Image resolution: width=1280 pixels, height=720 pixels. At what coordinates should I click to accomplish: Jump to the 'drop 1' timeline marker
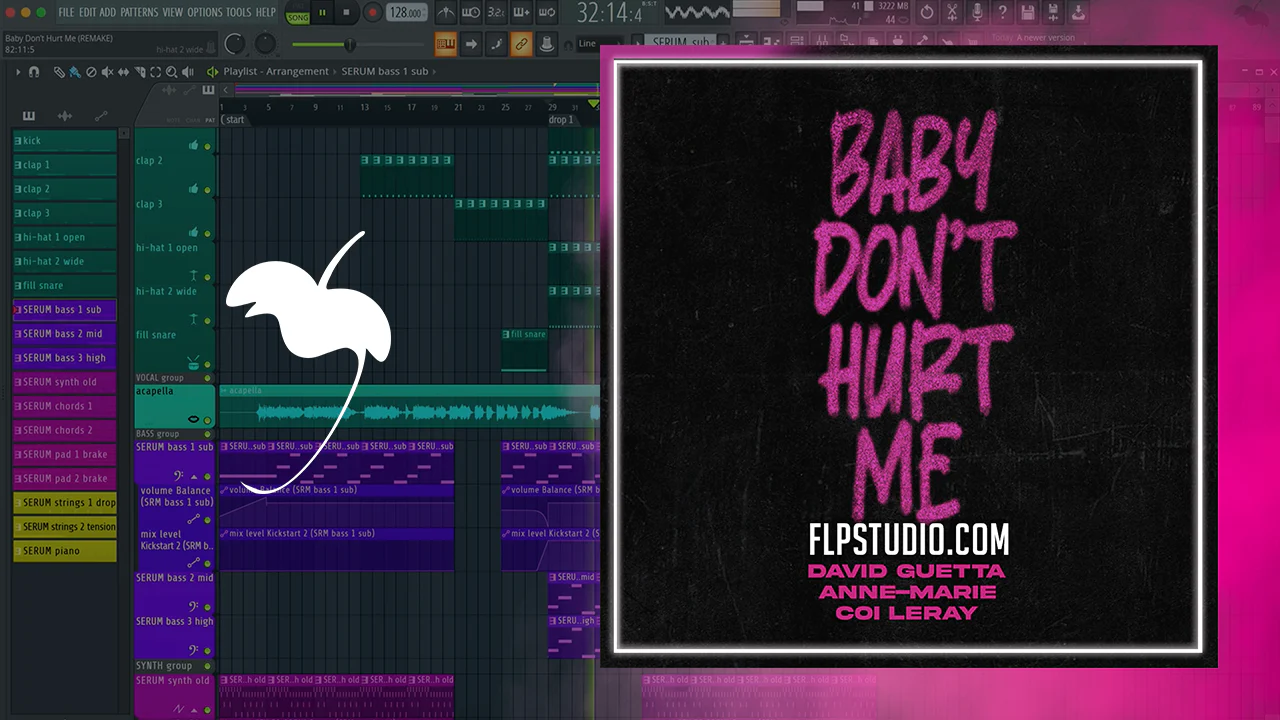click(562, 120)
